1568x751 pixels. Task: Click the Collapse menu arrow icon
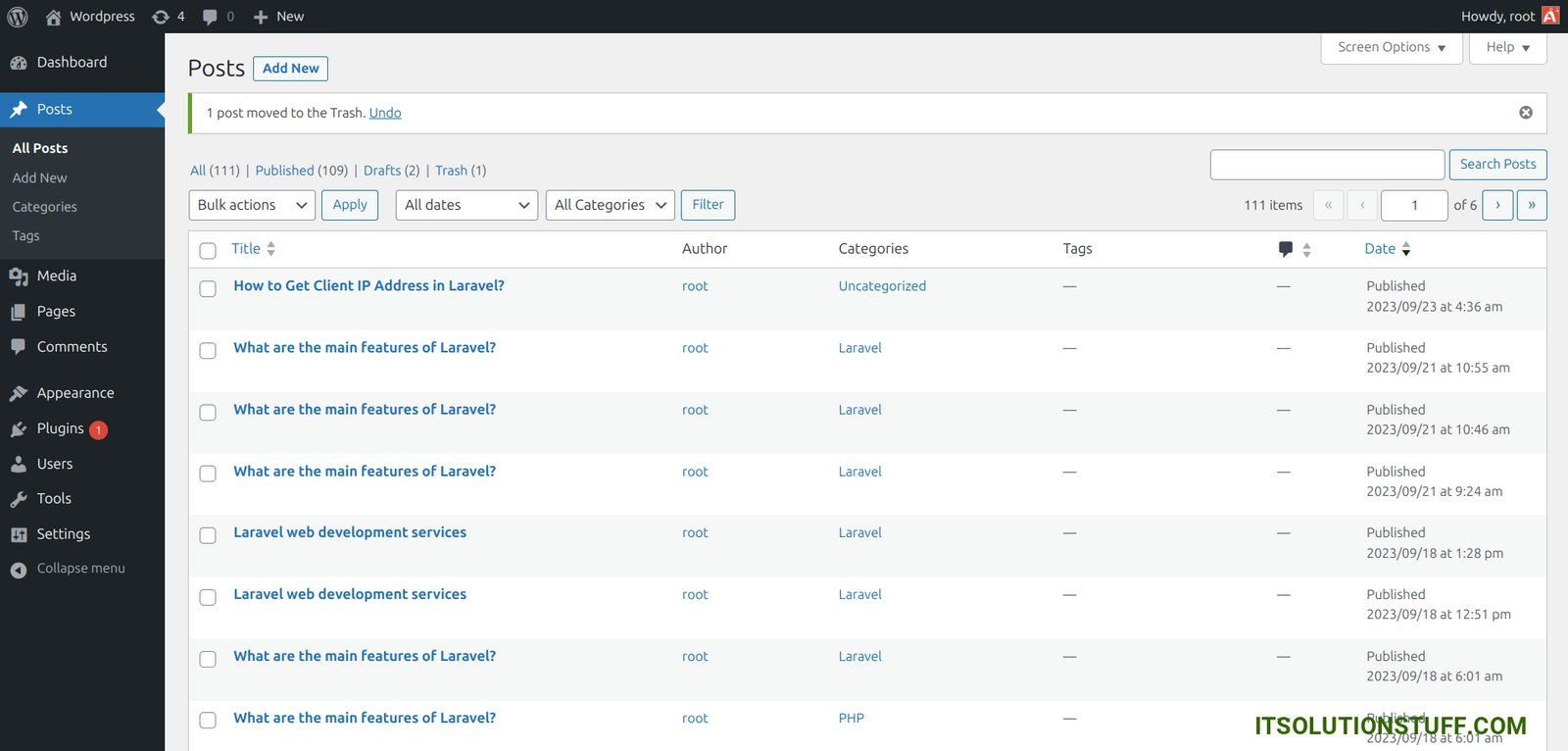19,570
